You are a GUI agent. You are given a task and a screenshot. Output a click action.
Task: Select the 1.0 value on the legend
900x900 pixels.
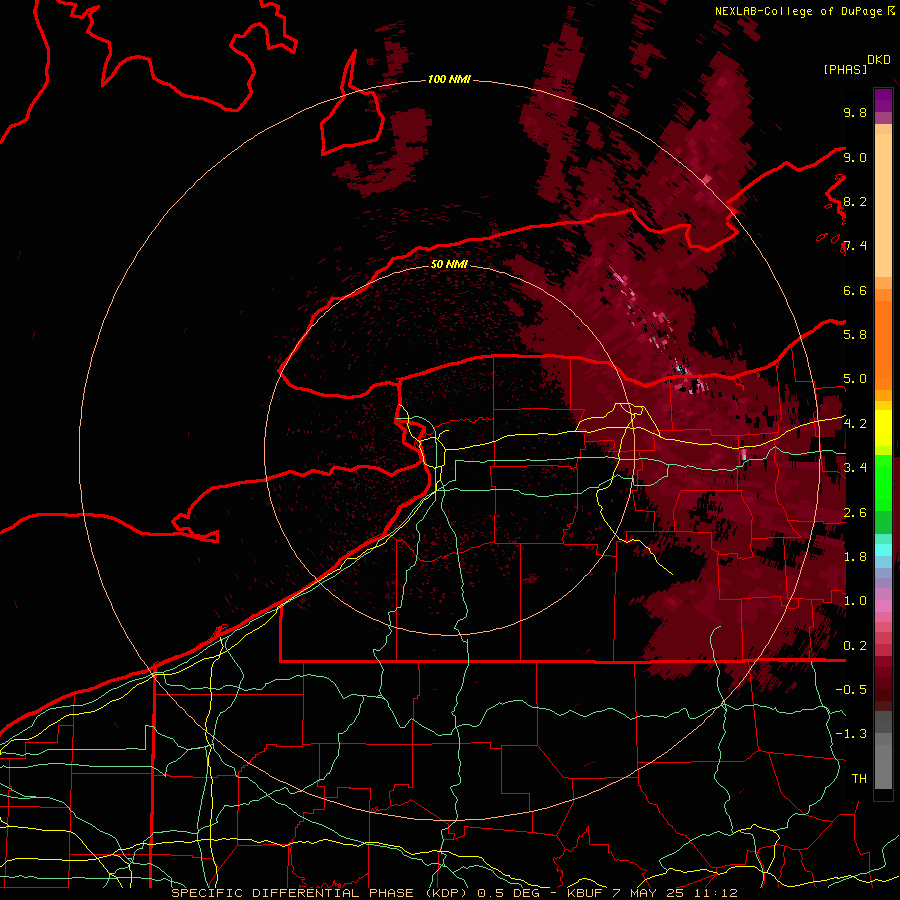(855, 601)
